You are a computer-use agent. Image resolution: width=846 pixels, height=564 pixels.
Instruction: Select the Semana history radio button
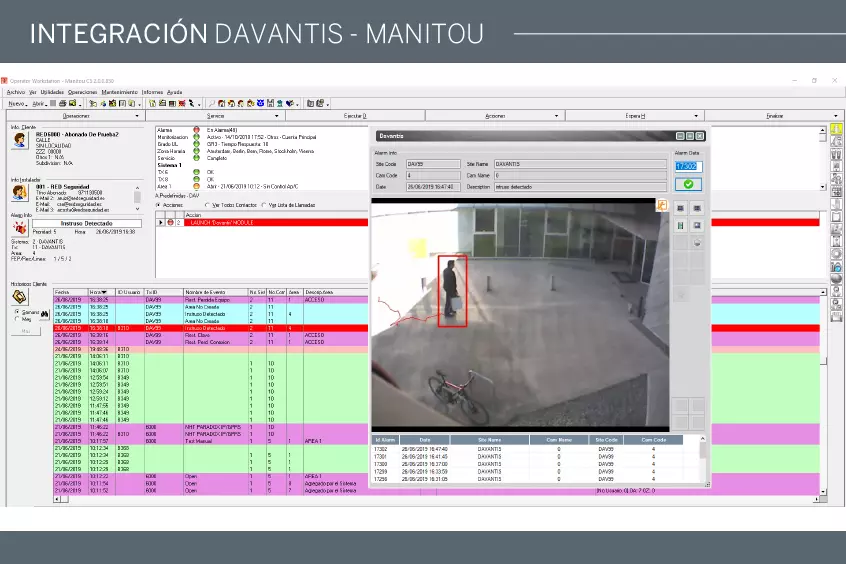tap(17, 312)
